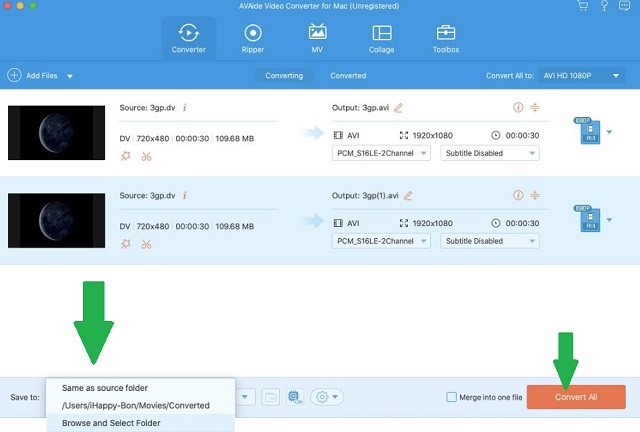640x432 pixels.
Task: Click the scissors cut icon for first video
Action: (146, 156)
